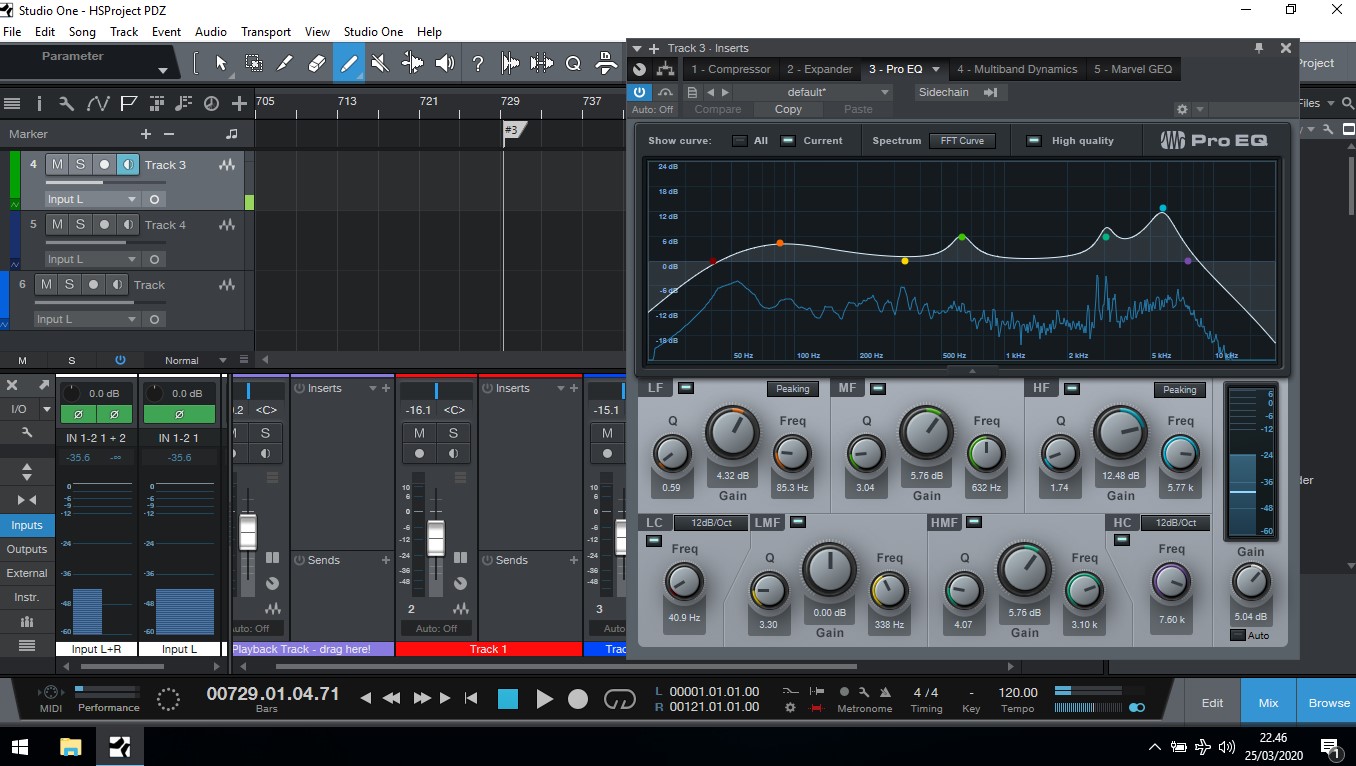Image resolution: width=1356 pixels, height=766 pixels.
Task: Select the Listen tool
Action: point(445,62)
